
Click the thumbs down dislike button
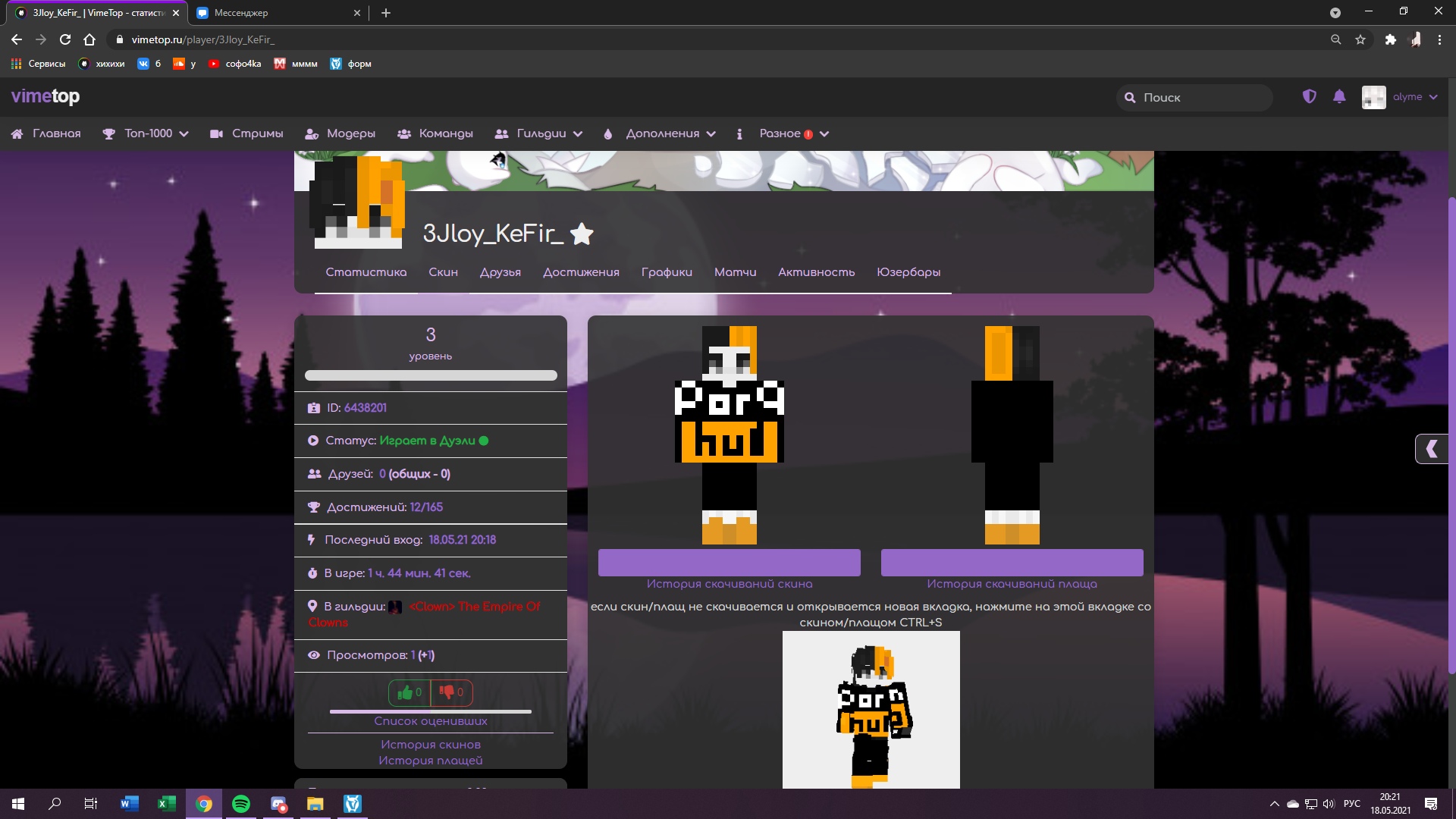[451, 692]
